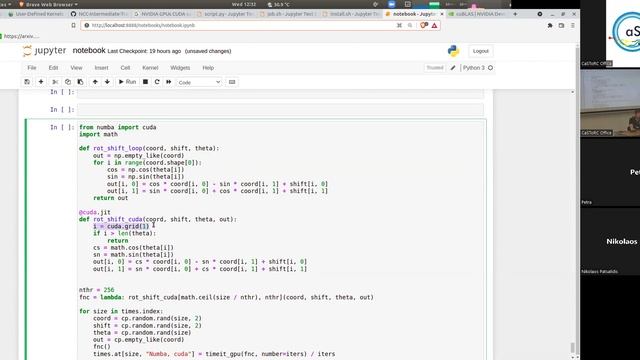Click the bookmark icon beside address bar
Viewport: 640px width, 360px height.
[73, 25]
